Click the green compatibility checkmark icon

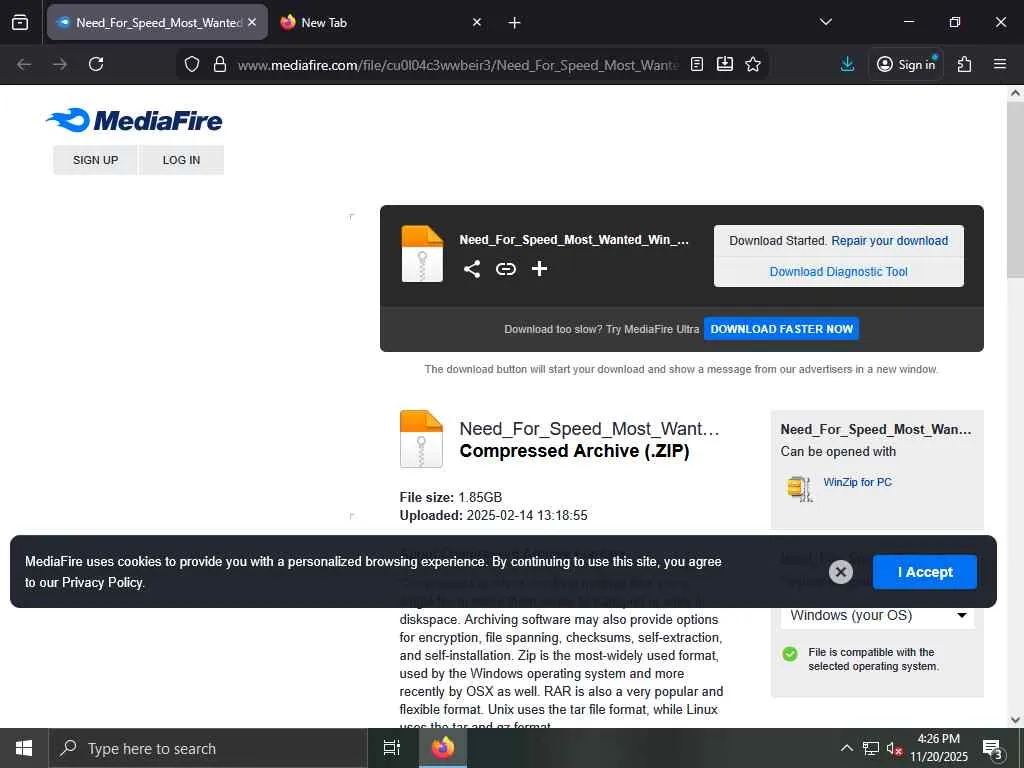click(790, 654)
